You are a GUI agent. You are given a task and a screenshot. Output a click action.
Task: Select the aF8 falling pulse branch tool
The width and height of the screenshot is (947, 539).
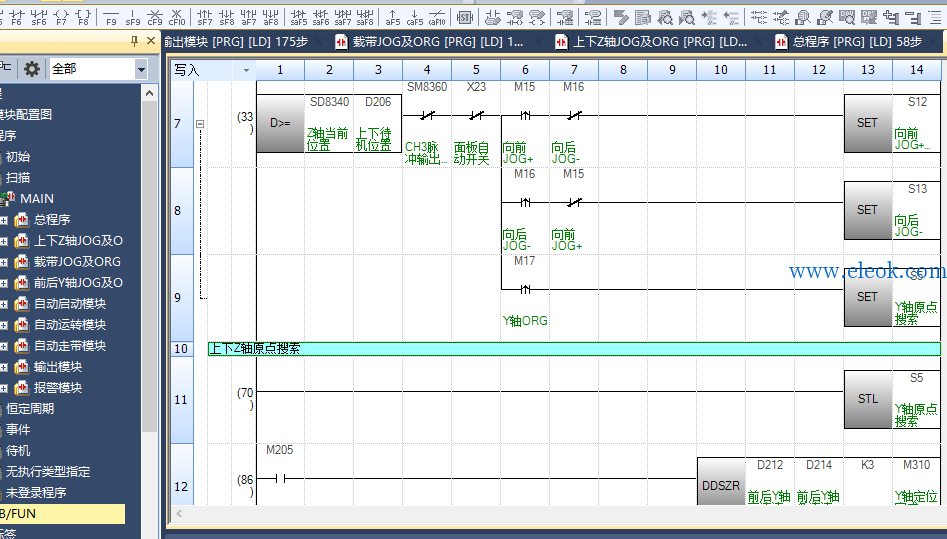271,17
